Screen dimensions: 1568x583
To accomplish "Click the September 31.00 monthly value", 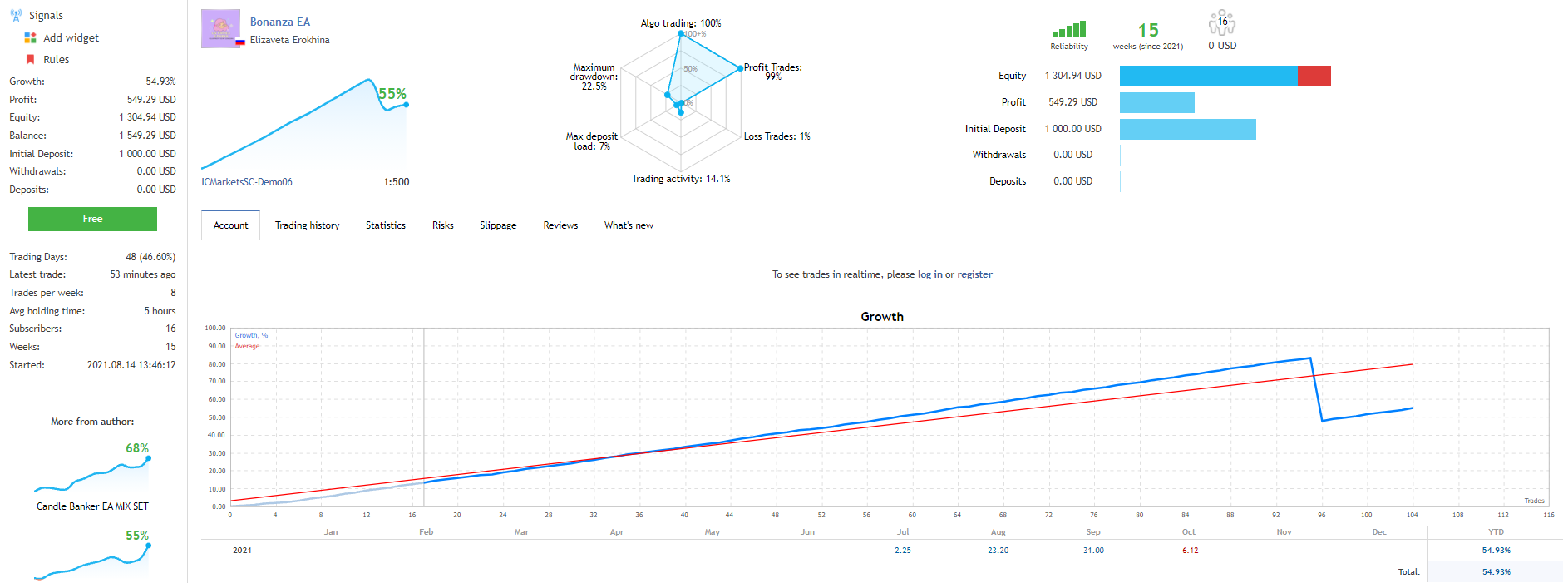I will (x=1093, y=551).
